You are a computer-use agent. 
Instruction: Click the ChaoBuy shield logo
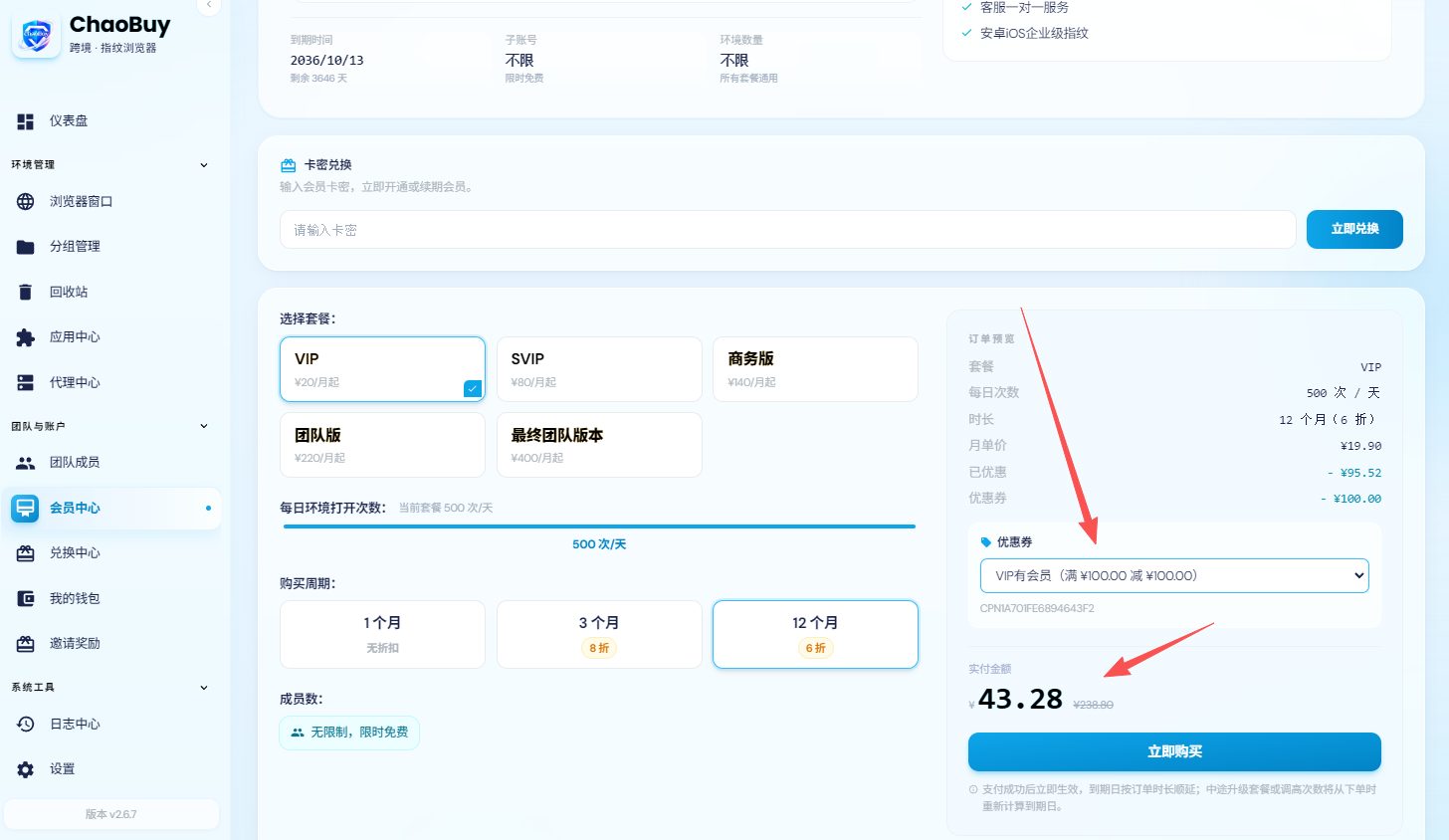(x=36, y=36)
